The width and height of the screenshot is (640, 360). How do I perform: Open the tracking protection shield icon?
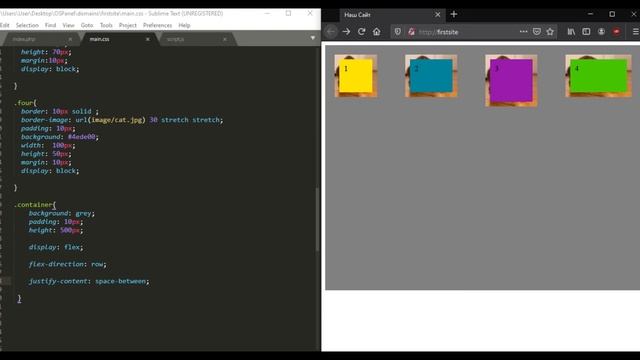(x=398, y=32)
